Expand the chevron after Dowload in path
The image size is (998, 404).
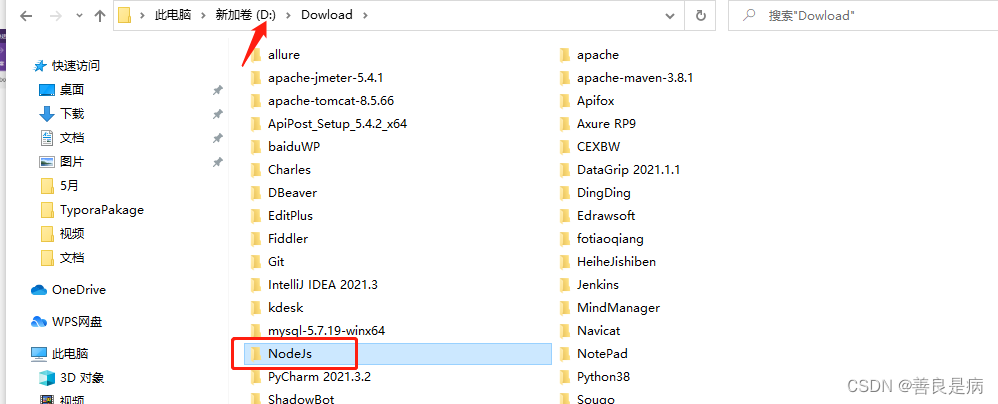pos(365,15)
